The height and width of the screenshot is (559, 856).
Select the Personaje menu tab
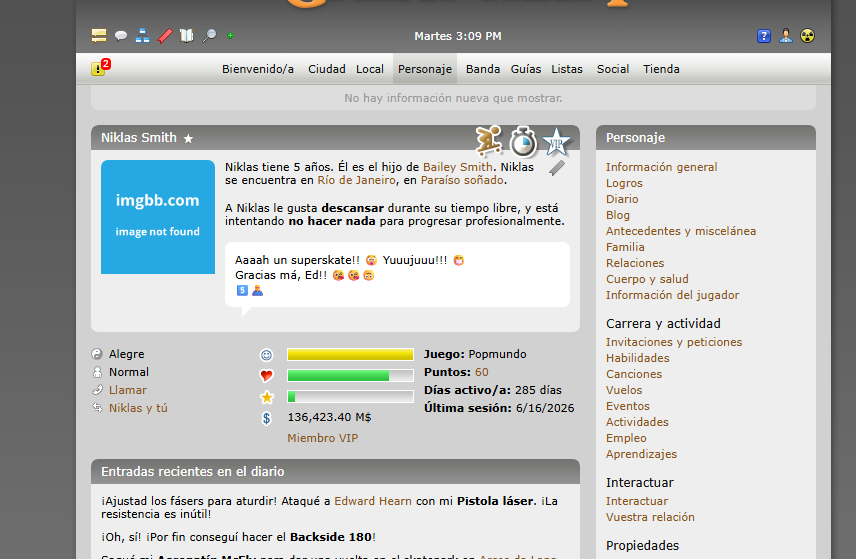click(x=425, y=69)
